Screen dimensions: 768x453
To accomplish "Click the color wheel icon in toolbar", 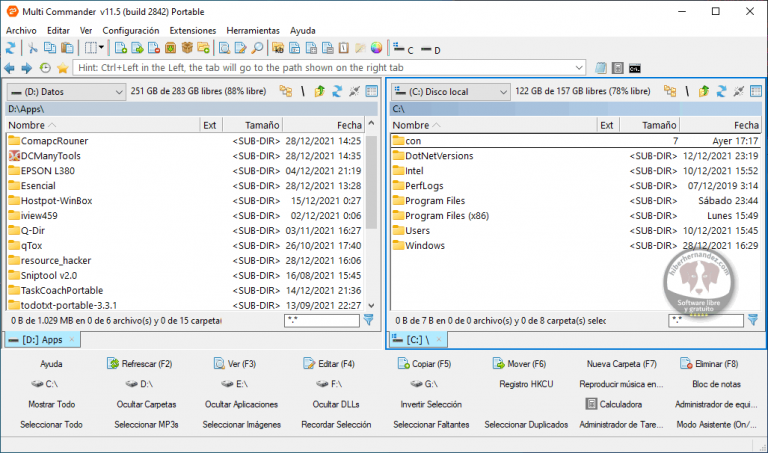I will click(377, 48).
